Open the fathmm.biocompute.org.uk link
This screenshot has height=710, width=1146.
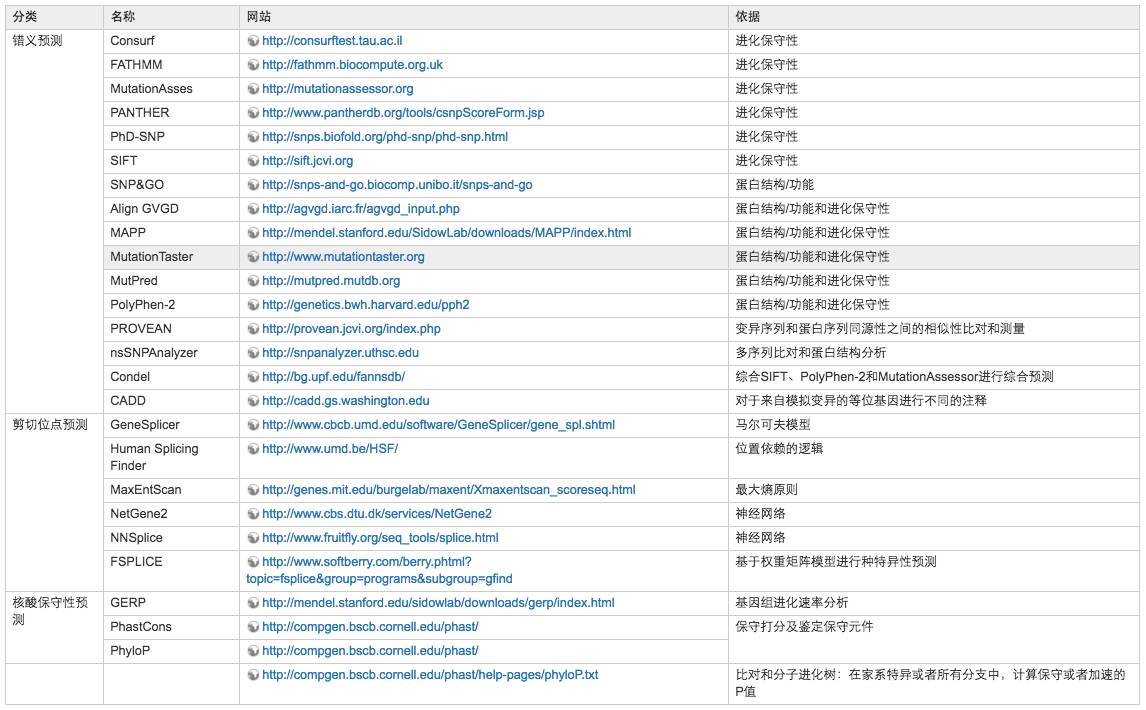tap(352, 65)
